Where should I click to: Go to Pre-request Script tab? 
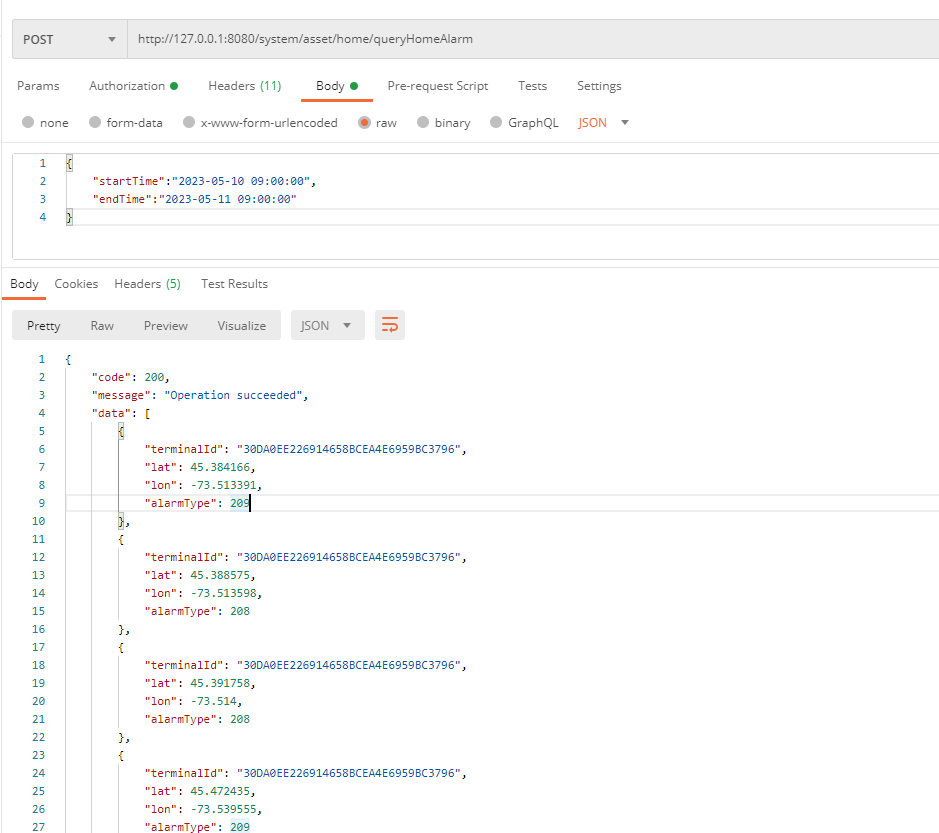tap(437, 86)
